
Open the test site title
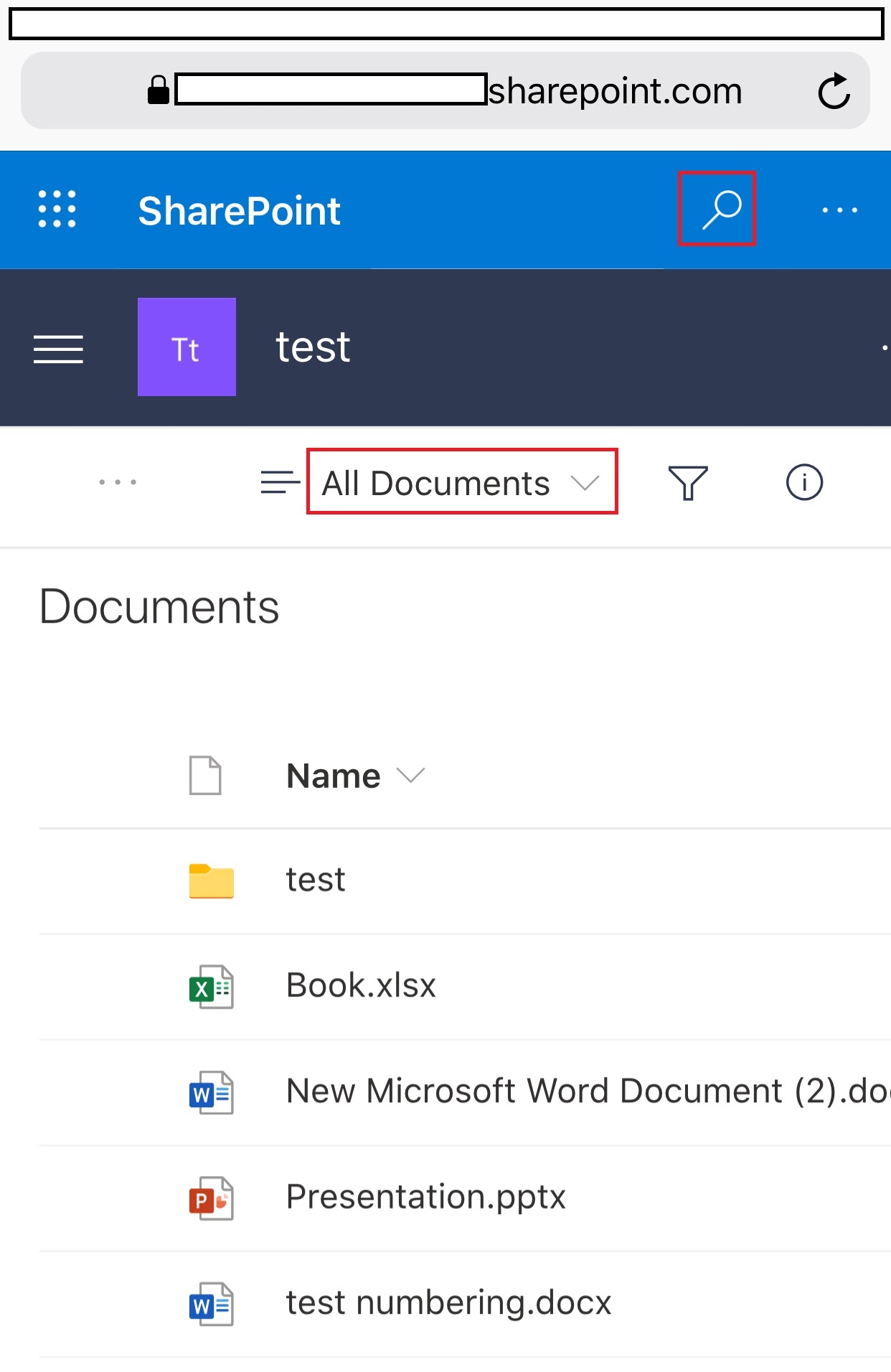tap(313, 347)
